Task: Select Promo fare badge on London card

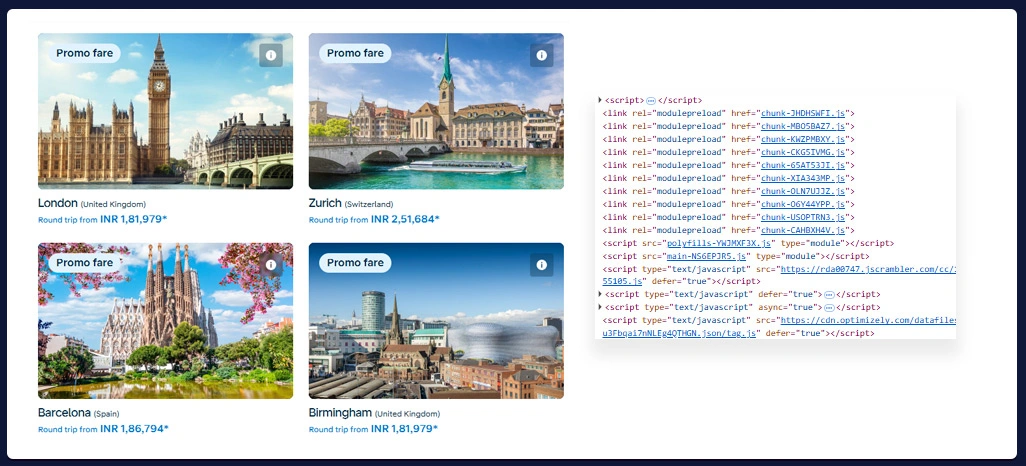Action: (84, 54)
